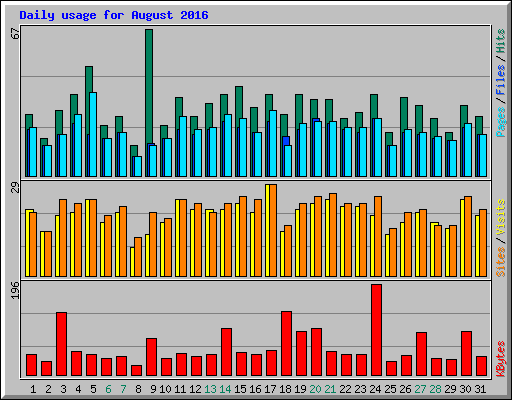Click the cyan Pages bar for day 5
This screenshot has height=400, width=512.
coord(93,134)
